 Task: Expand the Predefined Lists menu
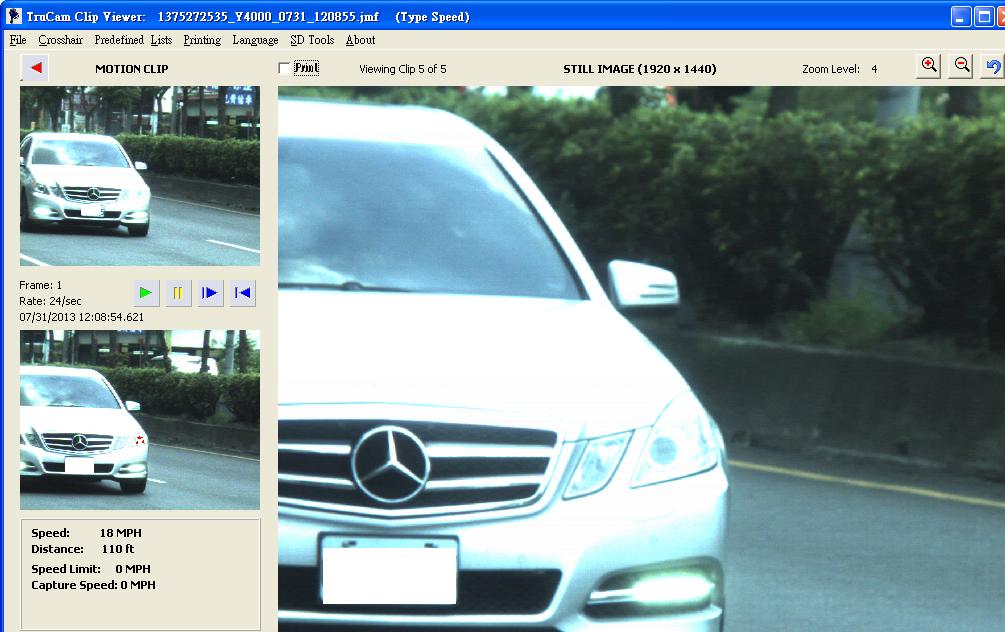tap(133, 40)
